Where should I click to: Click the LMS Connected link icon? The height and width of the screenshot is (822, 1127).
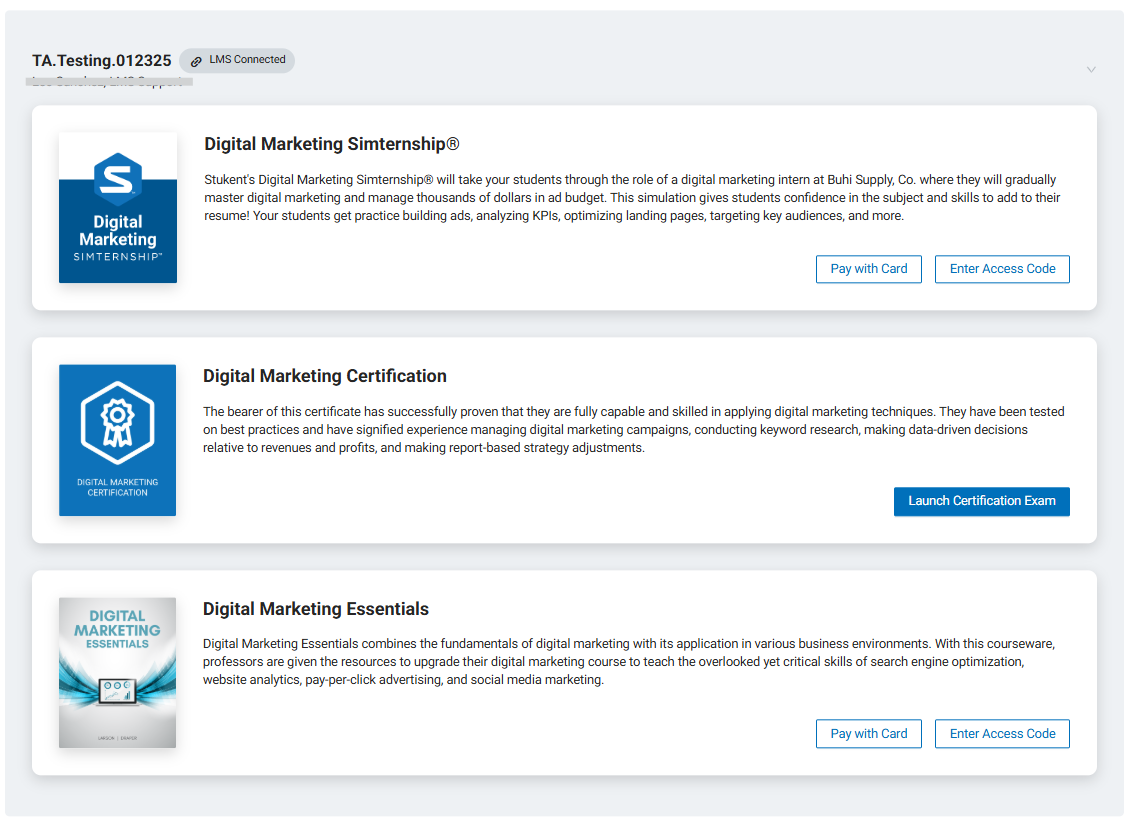pyautogui.click(x=196, y=61)
